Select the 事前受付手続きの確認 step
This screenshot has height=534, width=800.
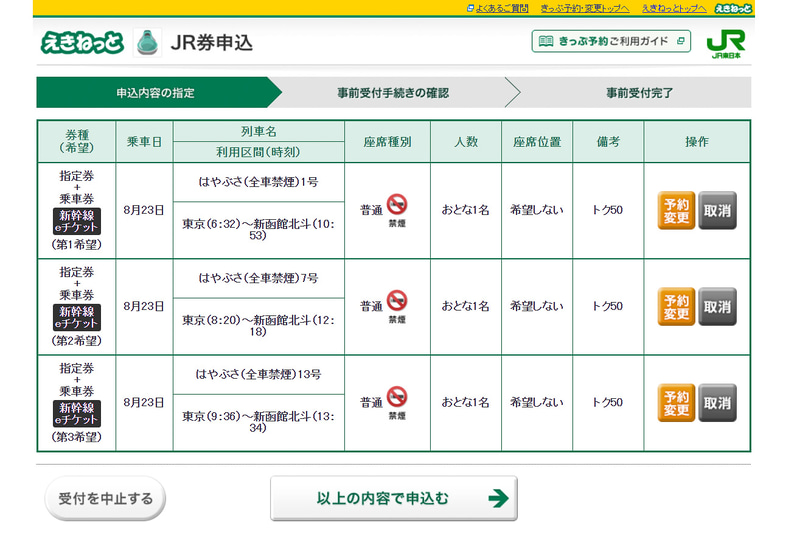[x=393, y=93]
